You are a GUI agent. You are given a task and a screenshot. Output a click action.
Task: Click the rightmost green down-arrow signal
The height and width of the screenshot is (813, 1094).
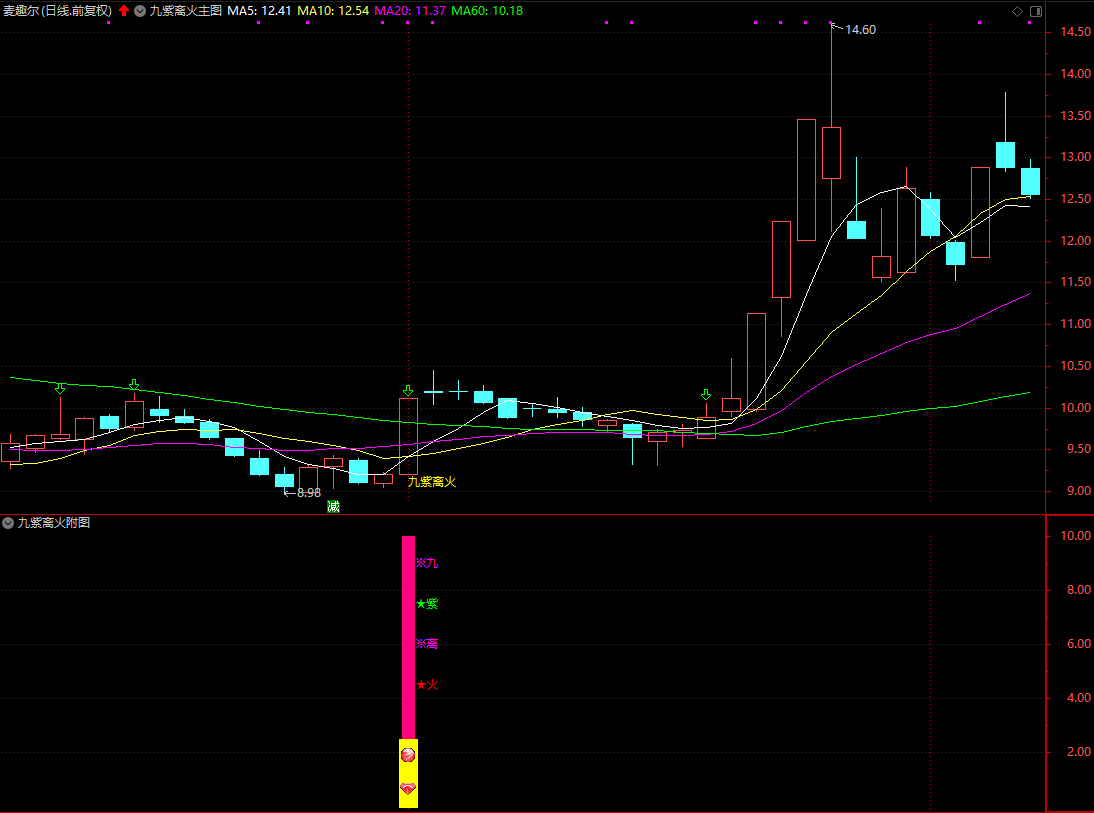click(x=706, y=395)
